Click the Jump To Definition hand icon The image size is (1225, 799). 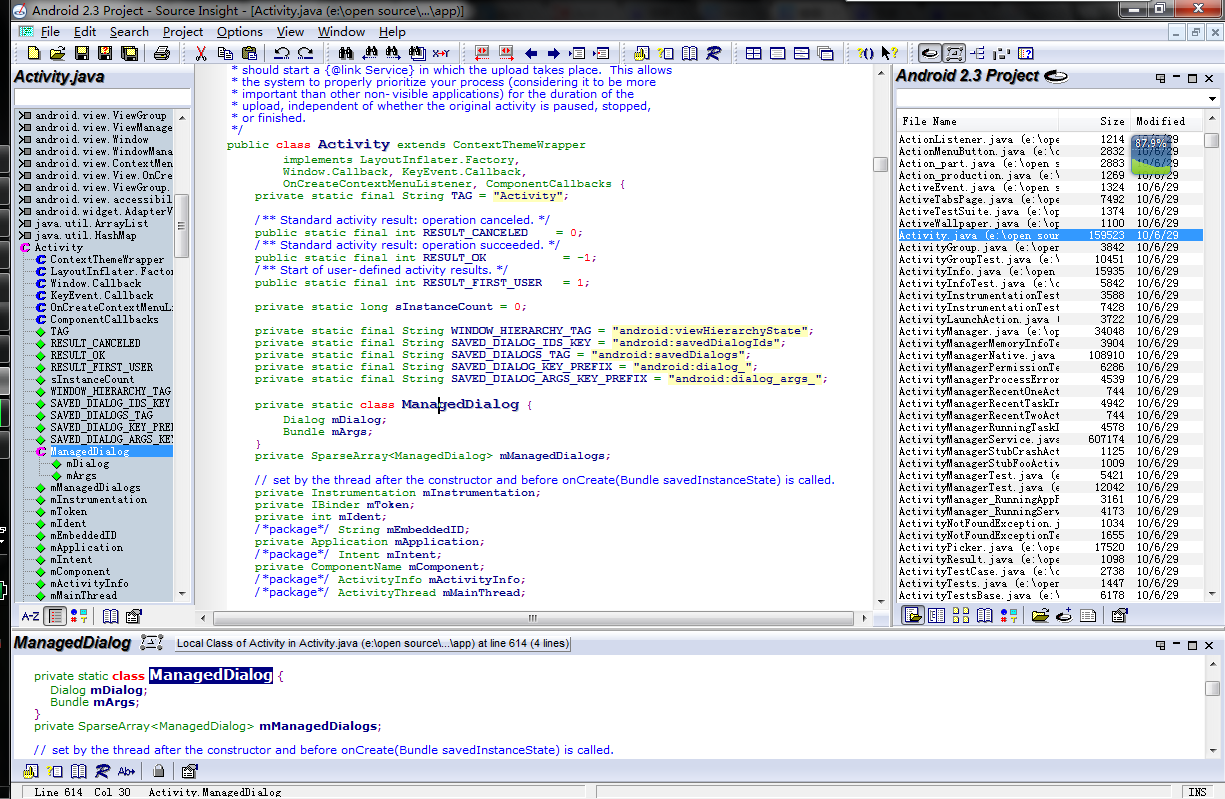(640, 53)
